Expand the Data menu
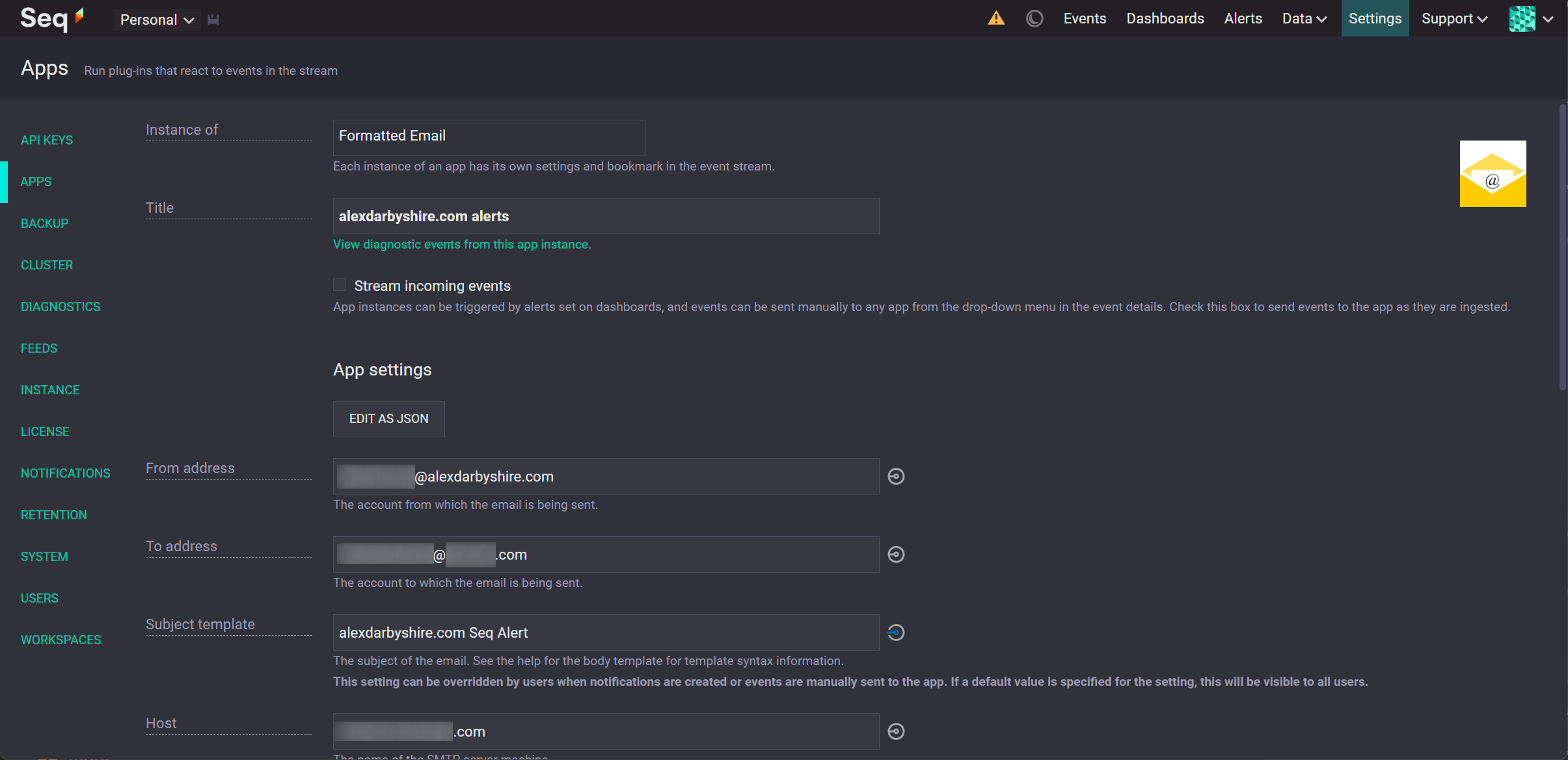 (x=1304, y=18)
